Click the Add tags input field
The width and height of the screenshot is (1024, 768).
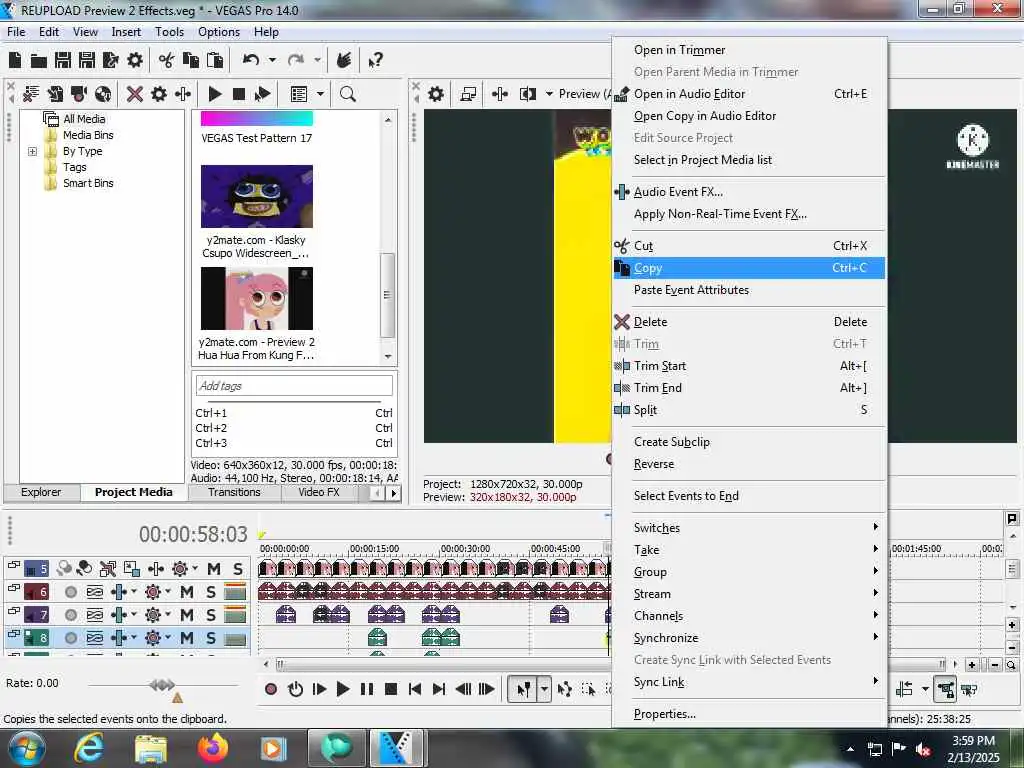pos(294,385)
